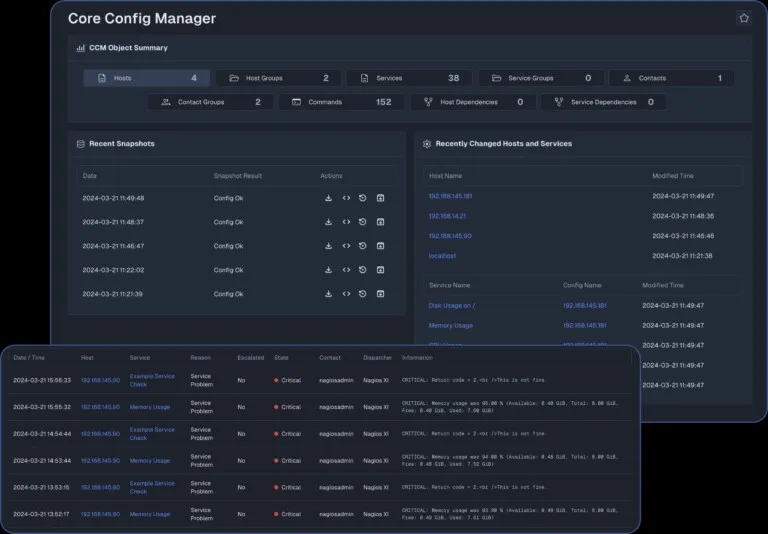768x534 pixels.
Task: View config code of the 11:22:02 snapshot
Action: click(x=346, y=270)
